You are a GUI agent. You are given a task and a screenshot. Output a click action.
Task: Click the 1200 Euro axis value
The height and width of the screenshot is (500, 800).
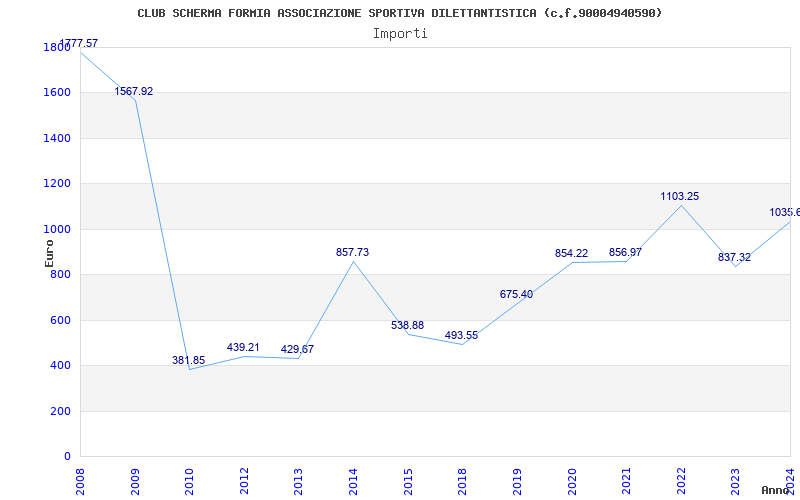point(57,184)
